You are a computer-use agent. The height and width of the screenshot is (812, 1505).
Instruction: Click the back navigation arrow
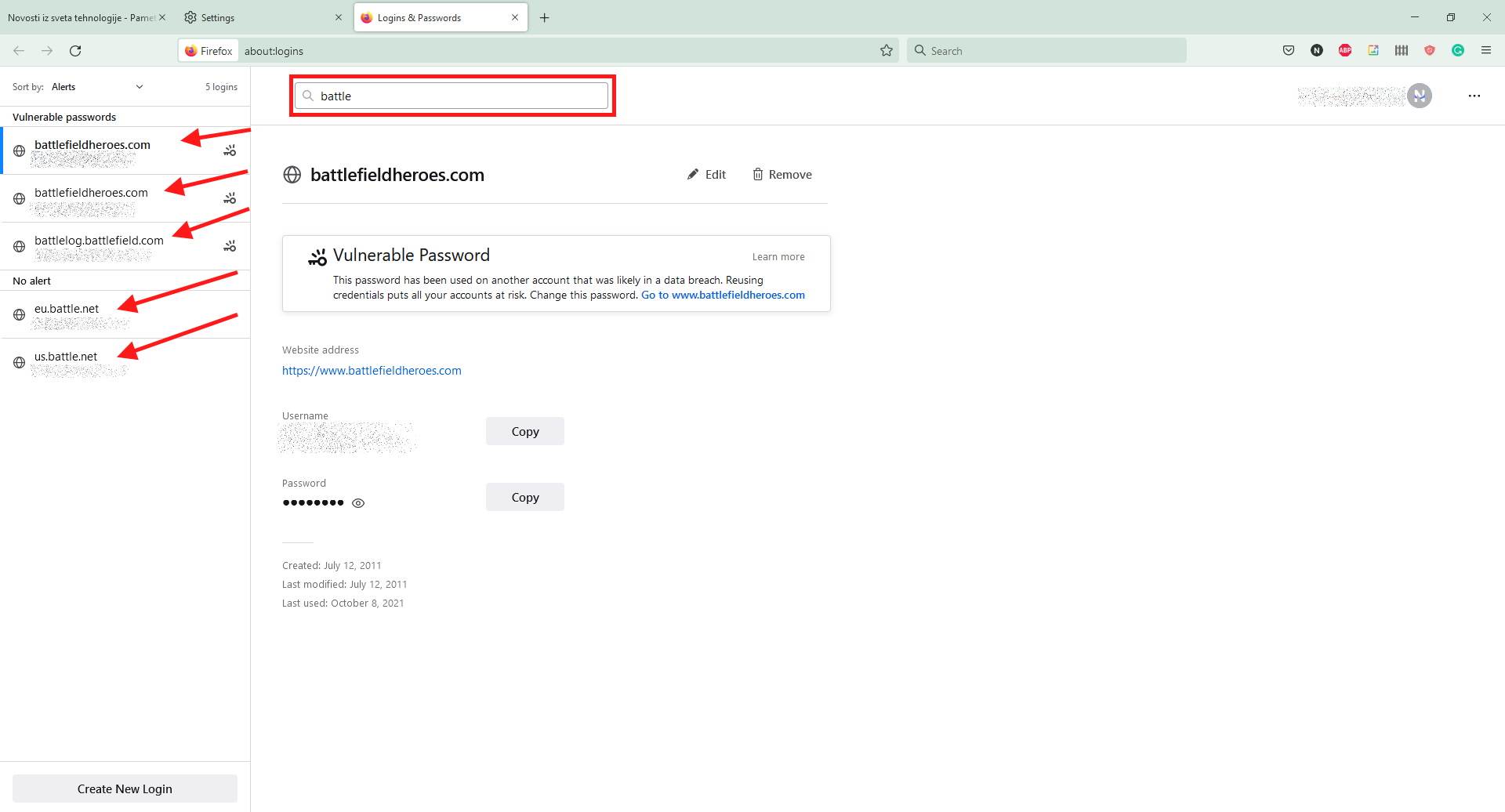pyautogui.click(x=19, y=50)
